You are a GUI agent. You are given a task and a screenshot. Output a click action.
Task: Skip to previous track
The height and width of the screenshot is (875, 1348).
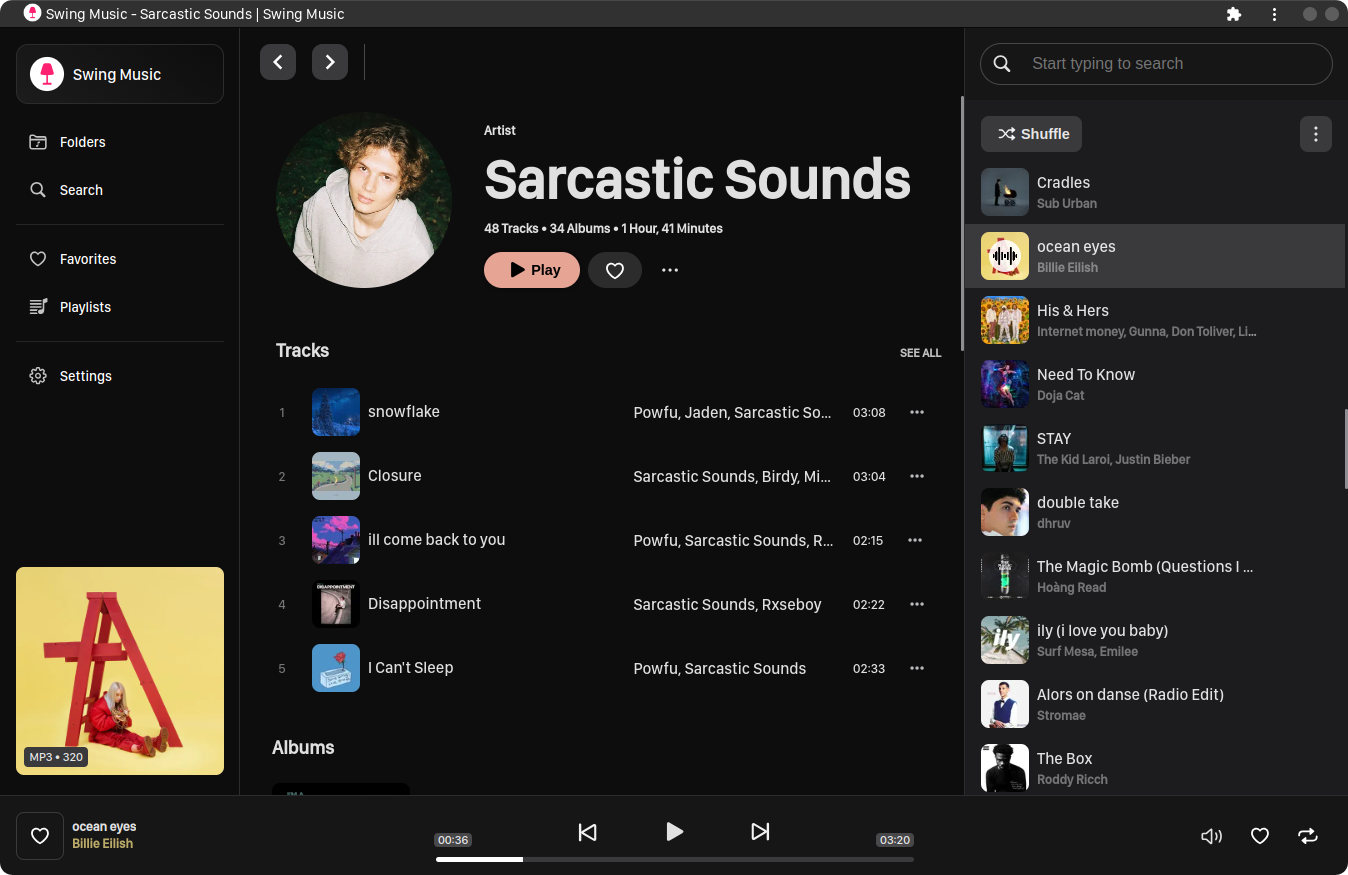[588, 832]
